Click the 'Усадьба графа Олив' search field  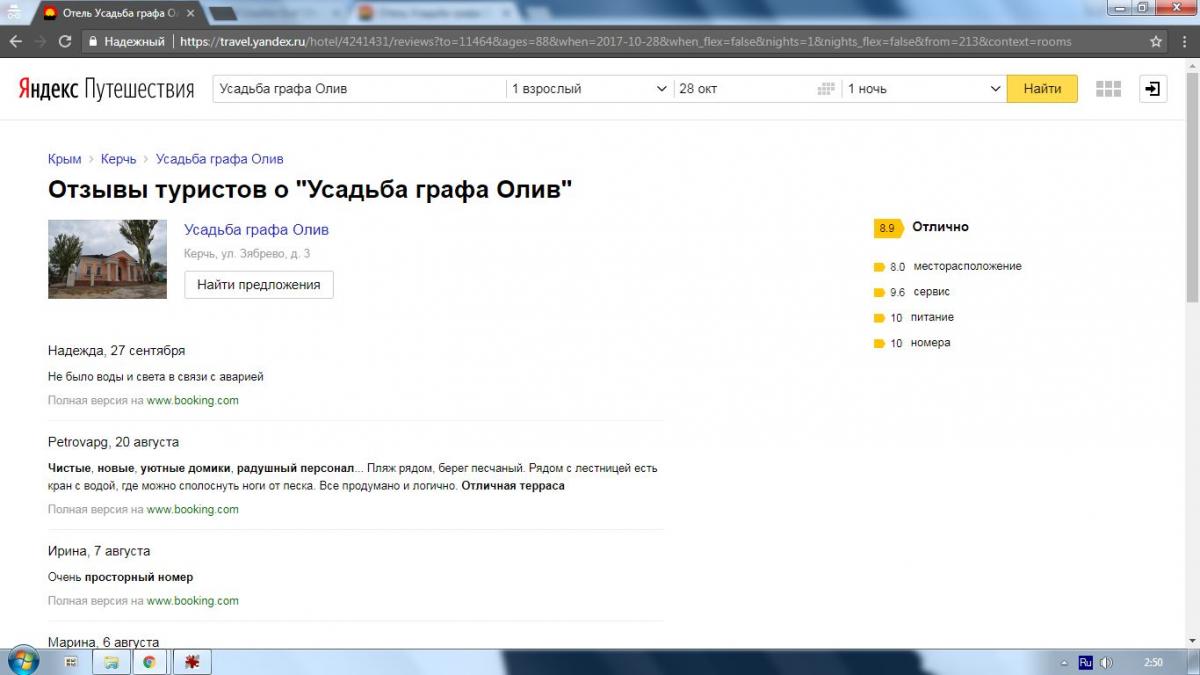click(360, 89)
